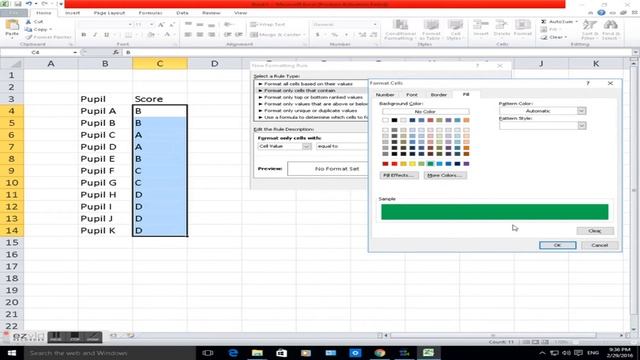Click the More Colors button
The image size is (640, 360).
coord(445,175)
